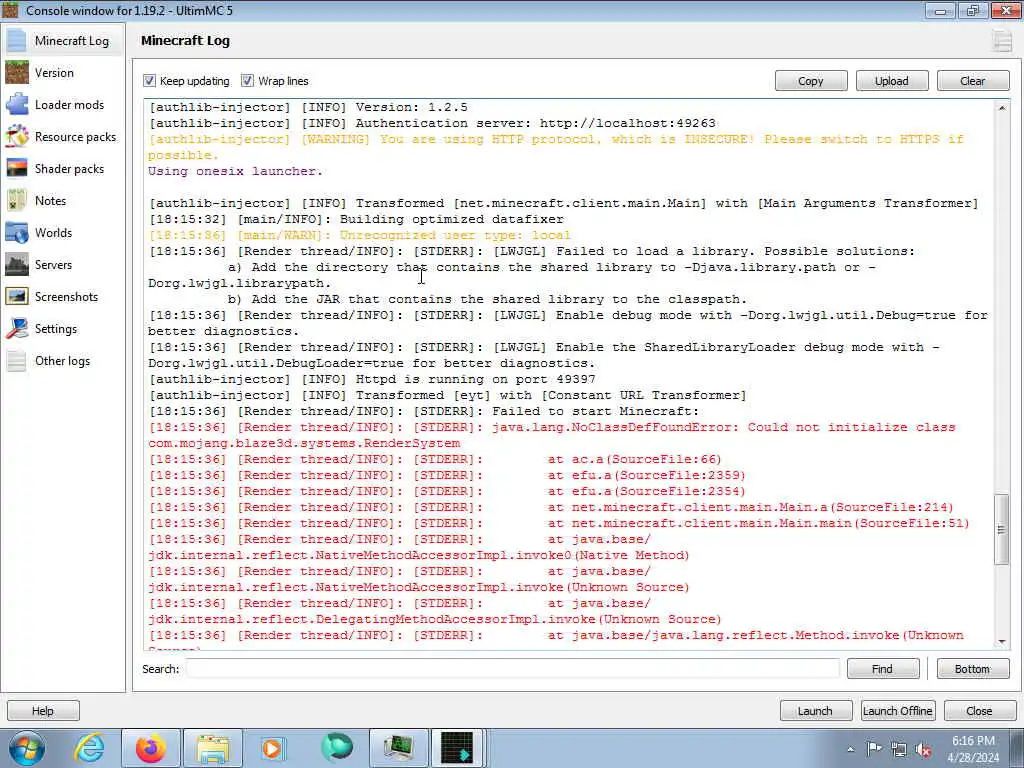
Task: Click the Close button at bottom
Action: point(979,711)
